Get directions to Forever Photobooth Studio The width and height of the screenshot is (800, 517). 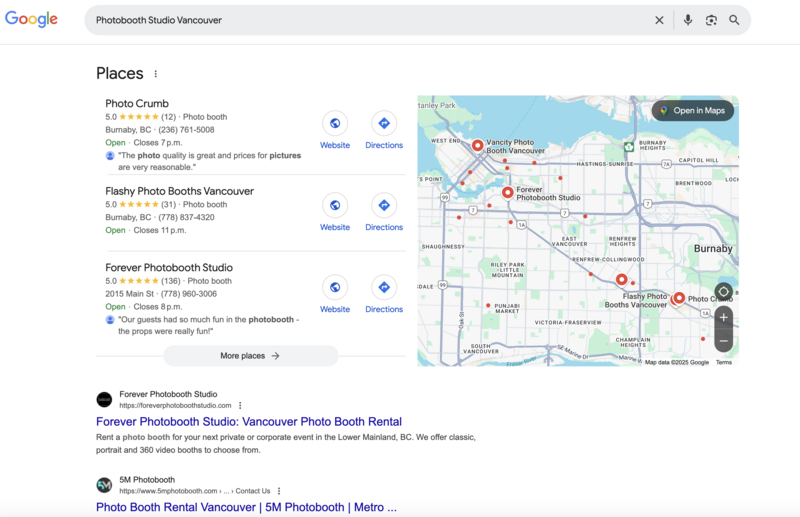(384, 287)
